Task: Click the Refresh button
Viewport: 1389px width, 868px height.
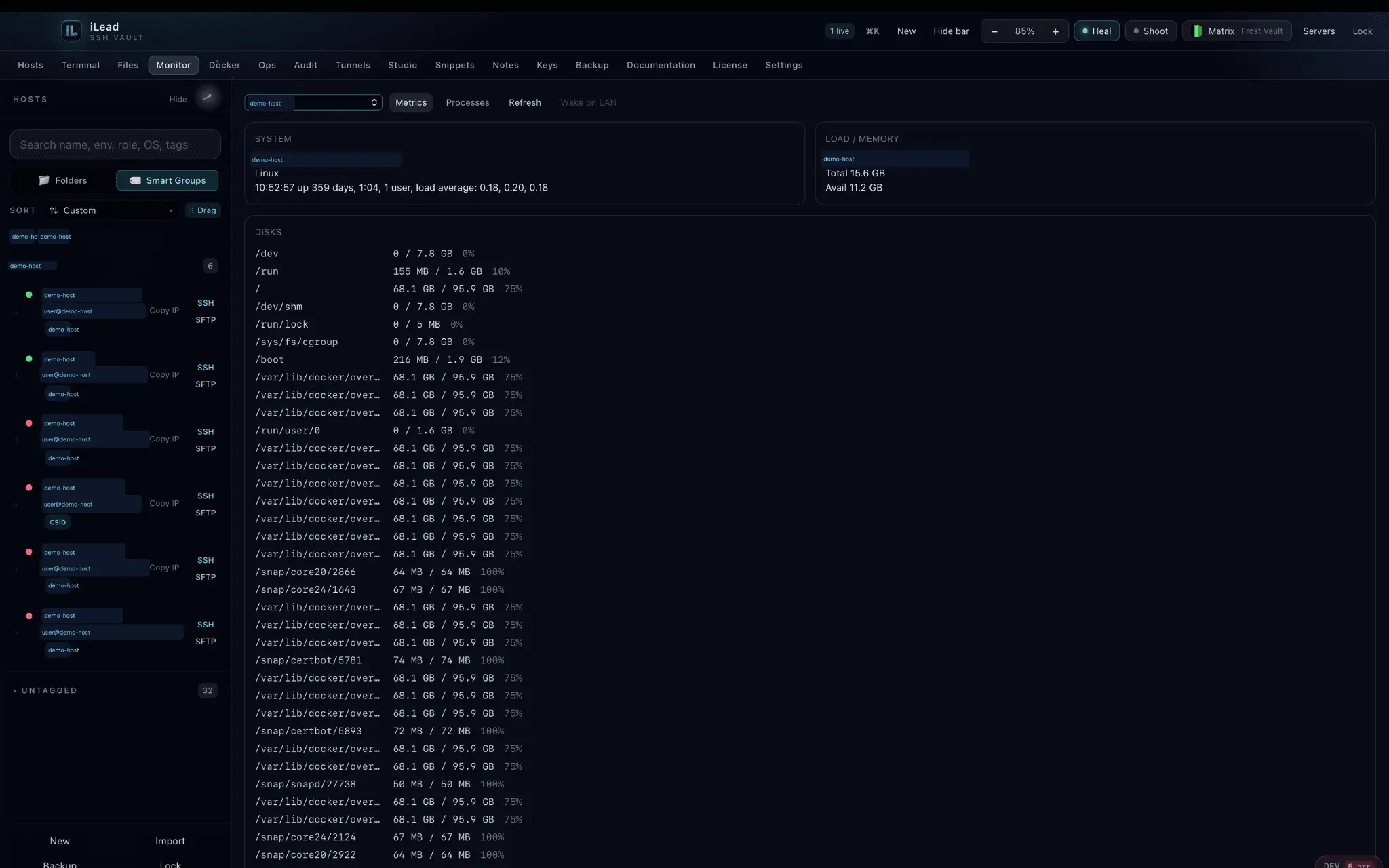Action: [525, 102]
